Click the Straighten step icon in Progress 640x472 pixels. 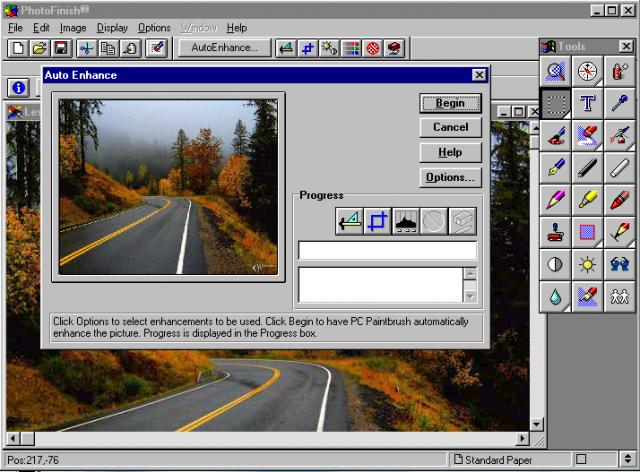pos(349,221)
